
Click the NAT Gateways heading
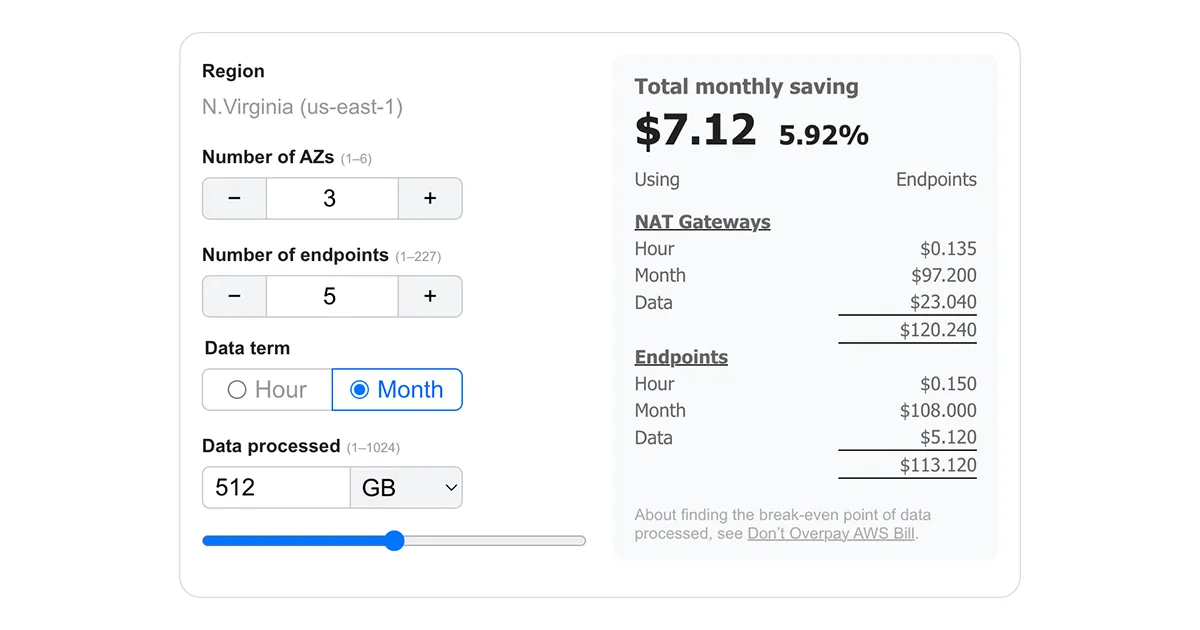pyautogui.click(x=703, y=222)
